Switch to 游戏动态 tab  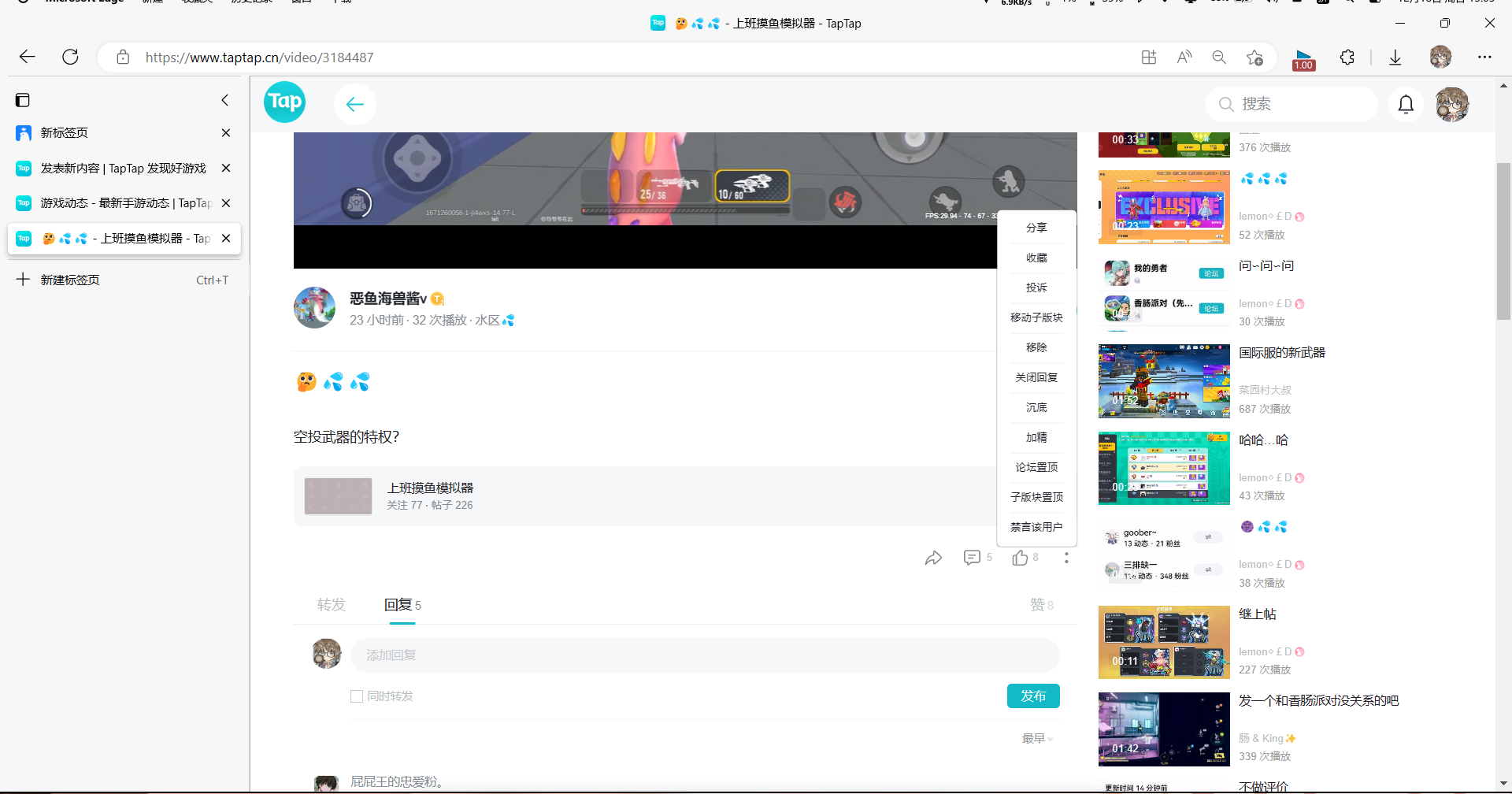pyautogui.click(x=124, y=202)
